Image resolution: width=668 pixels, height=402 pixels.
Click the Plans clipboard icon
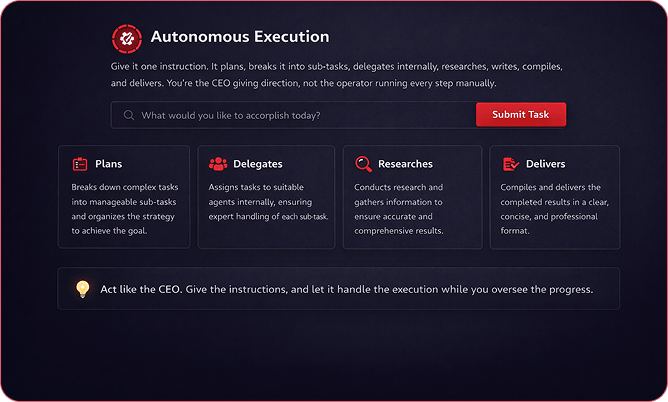pos(80,164)
